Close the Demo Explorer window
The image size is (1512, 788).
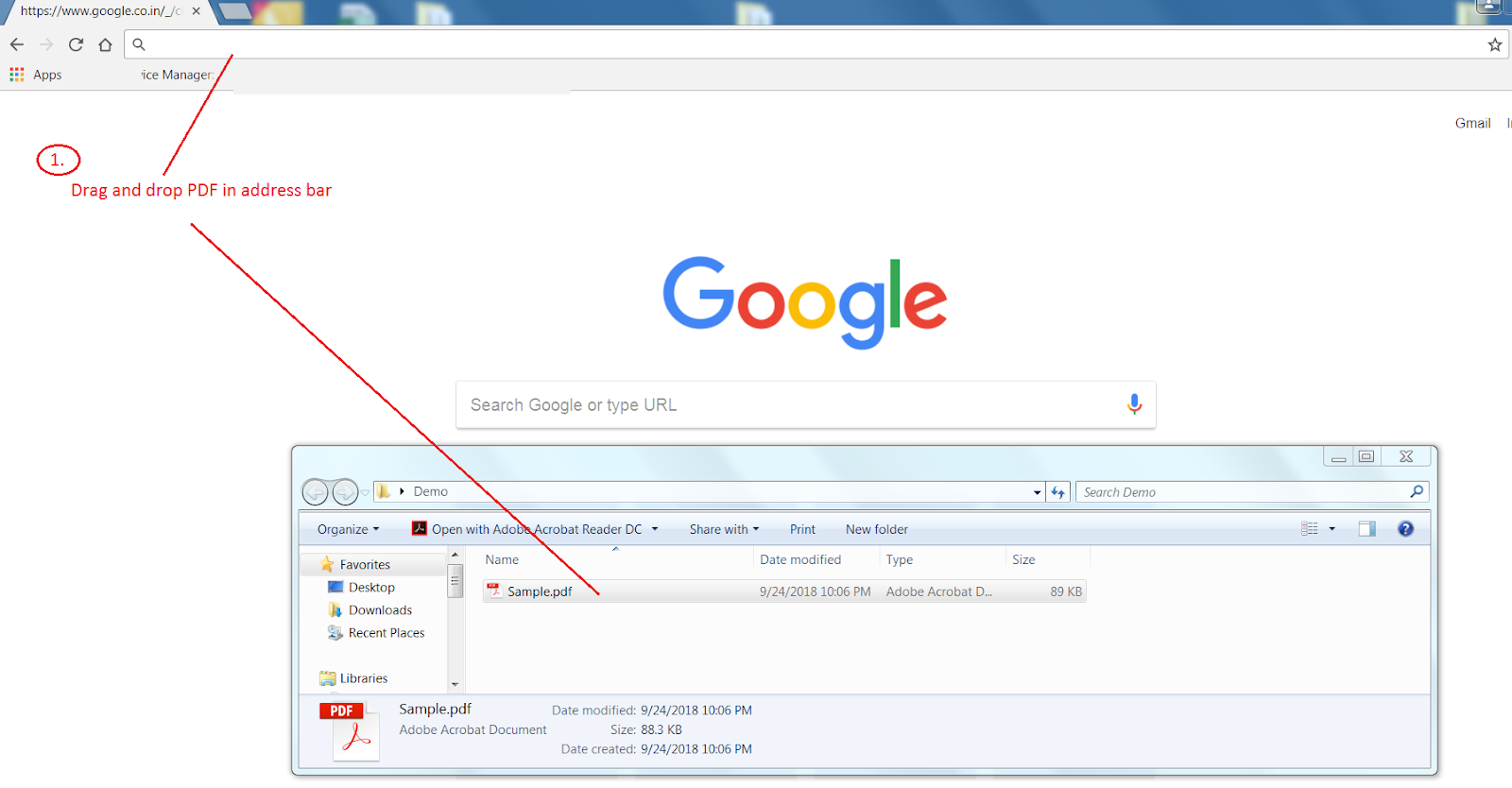click(1406, 457)
